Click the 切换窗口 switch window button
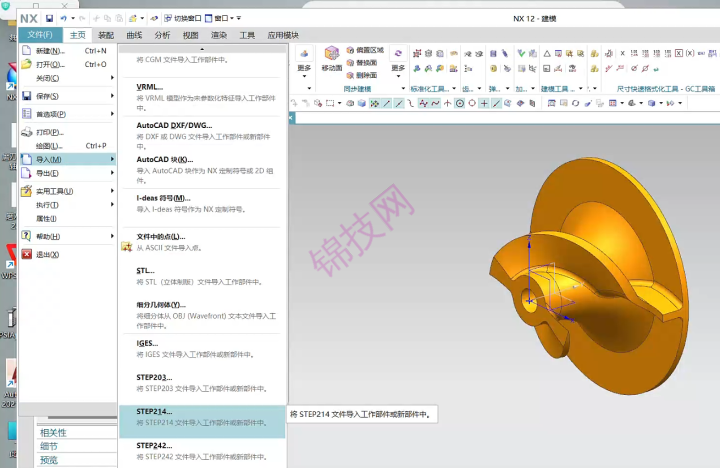720x468 pixels. pyautogui.click(x=183, y=18)
